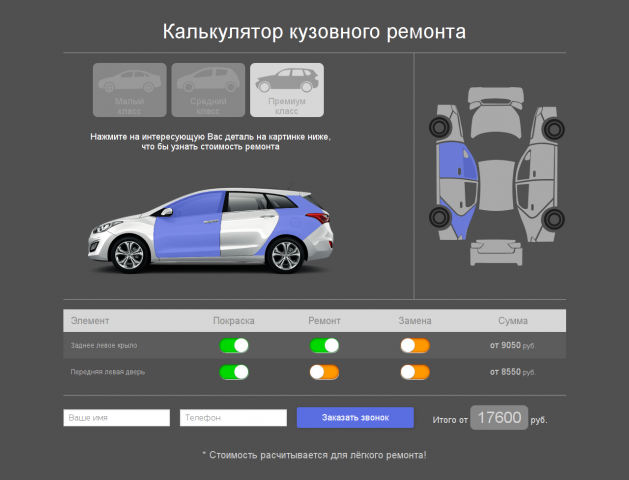Click the от 8550 руб. sum

513,372
